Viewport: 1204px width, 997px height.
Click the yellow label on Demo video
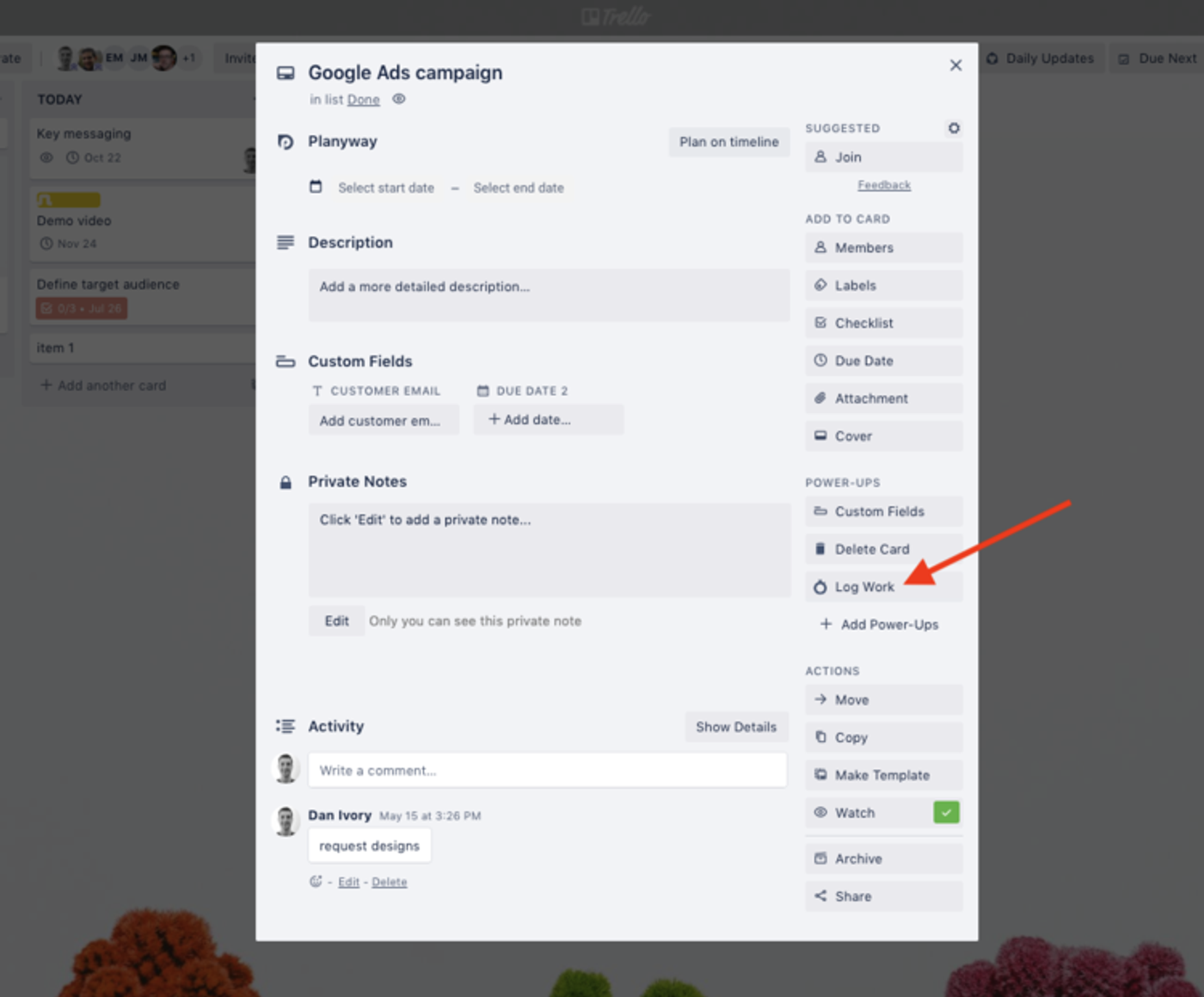69,200
